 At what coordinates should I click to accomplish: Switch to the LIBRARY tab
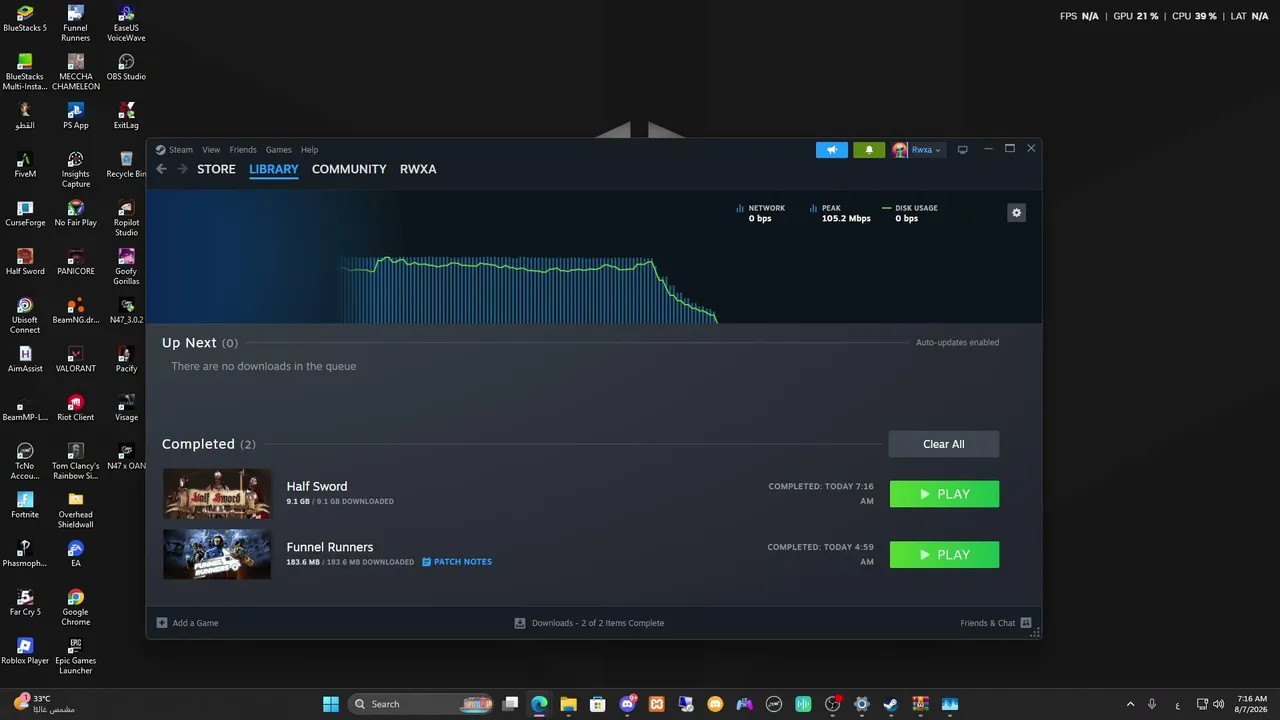[x=274, y=169]
